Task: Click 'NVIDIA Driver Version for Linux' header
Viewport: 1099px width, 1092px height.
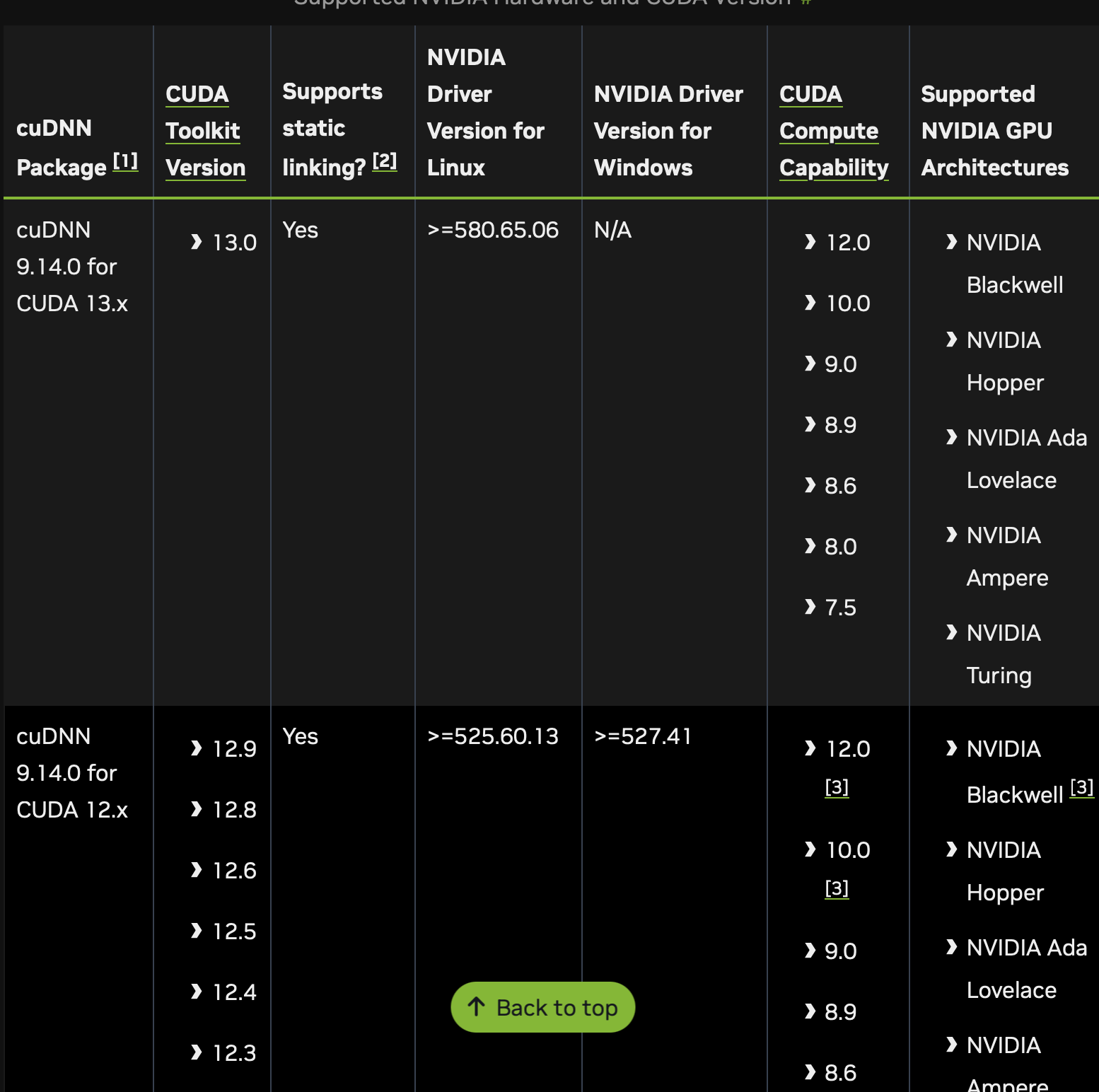Action: coord(486,112)
